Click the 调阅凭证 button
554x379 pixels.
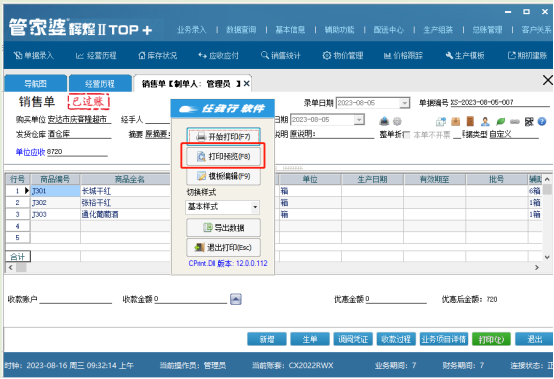pyautogui.click(x=353, y=339)
